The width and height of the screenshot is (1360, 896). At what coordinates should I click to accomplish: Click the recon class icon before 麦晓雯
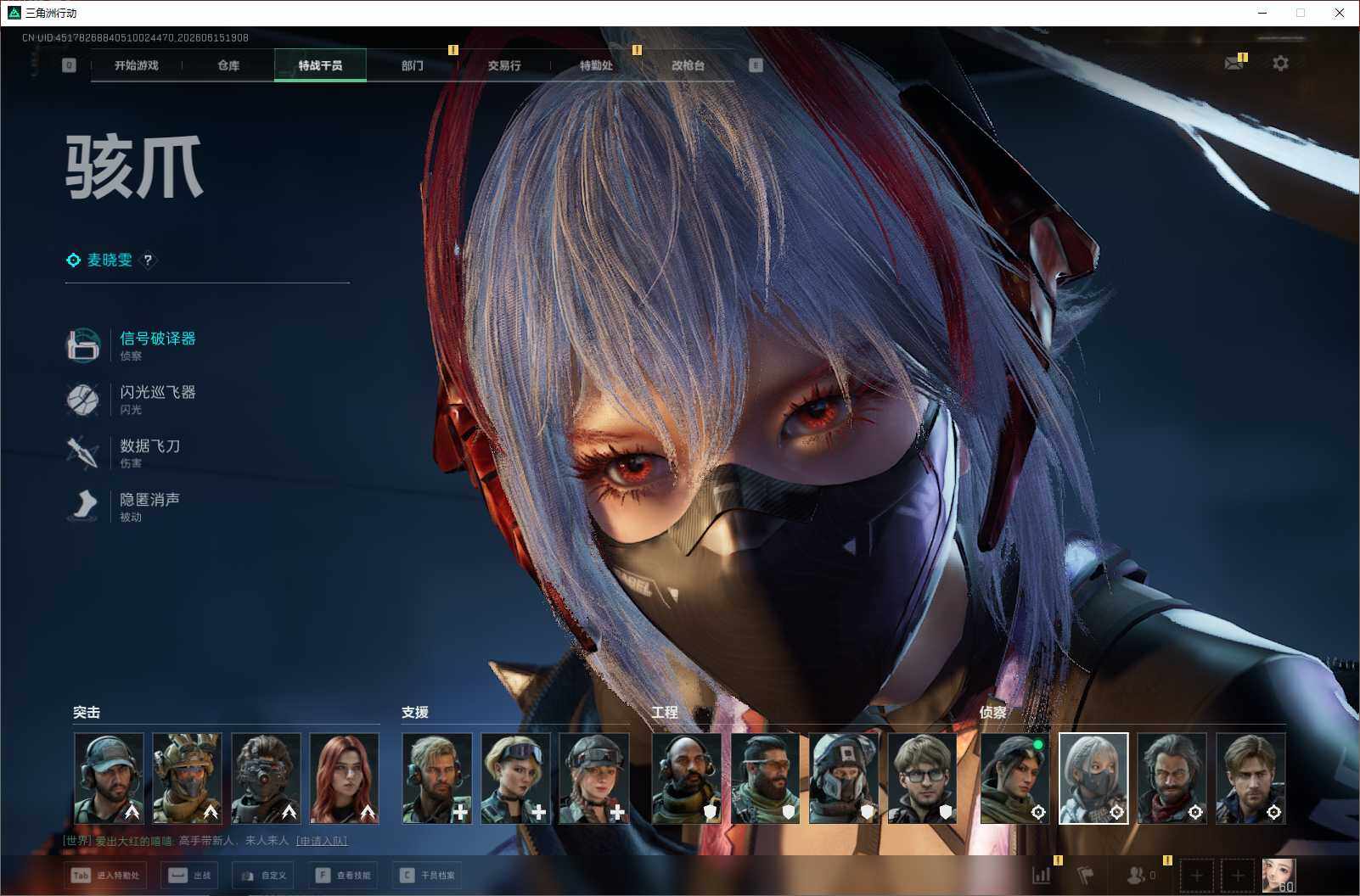coord(74,260)
